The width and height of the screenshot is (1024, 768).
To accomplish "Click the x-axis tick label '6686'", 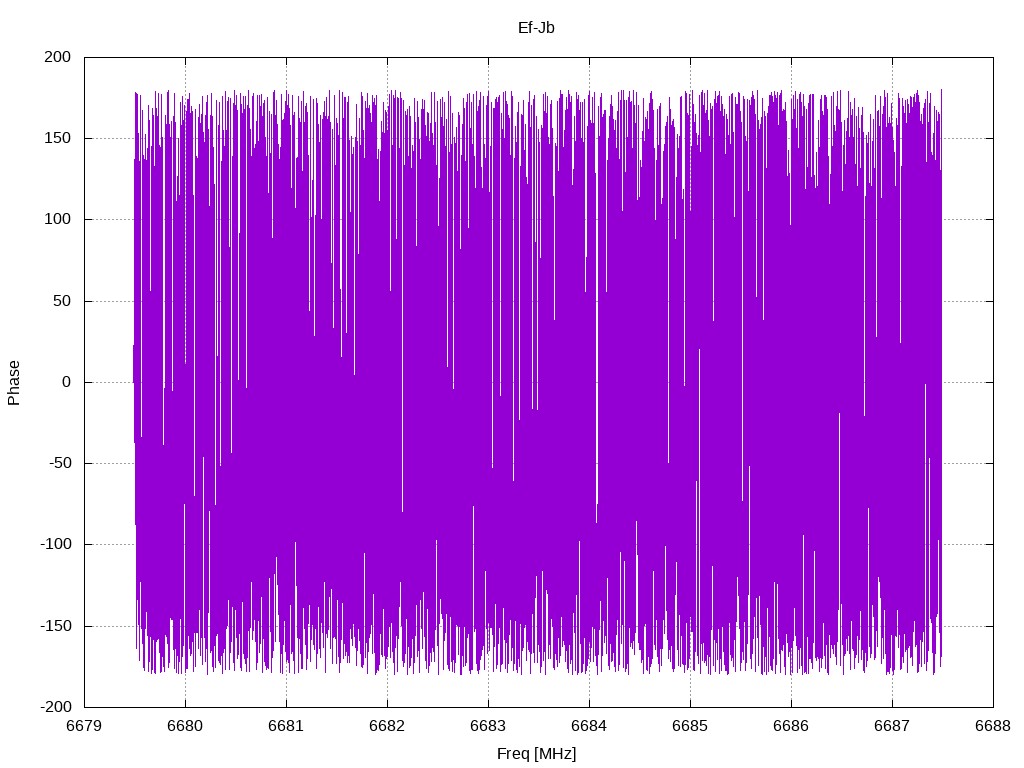I will tap(791, 726).
